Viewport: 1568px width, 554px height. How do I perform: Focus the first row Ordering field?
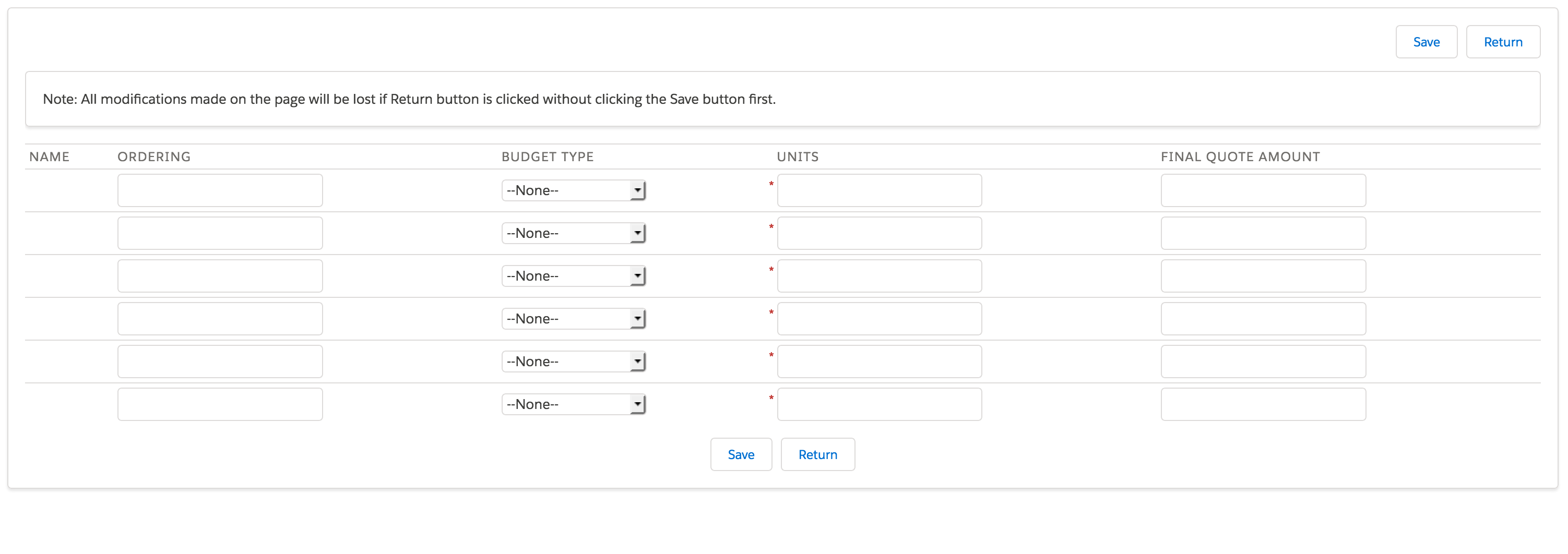click(x=220, y=190)
